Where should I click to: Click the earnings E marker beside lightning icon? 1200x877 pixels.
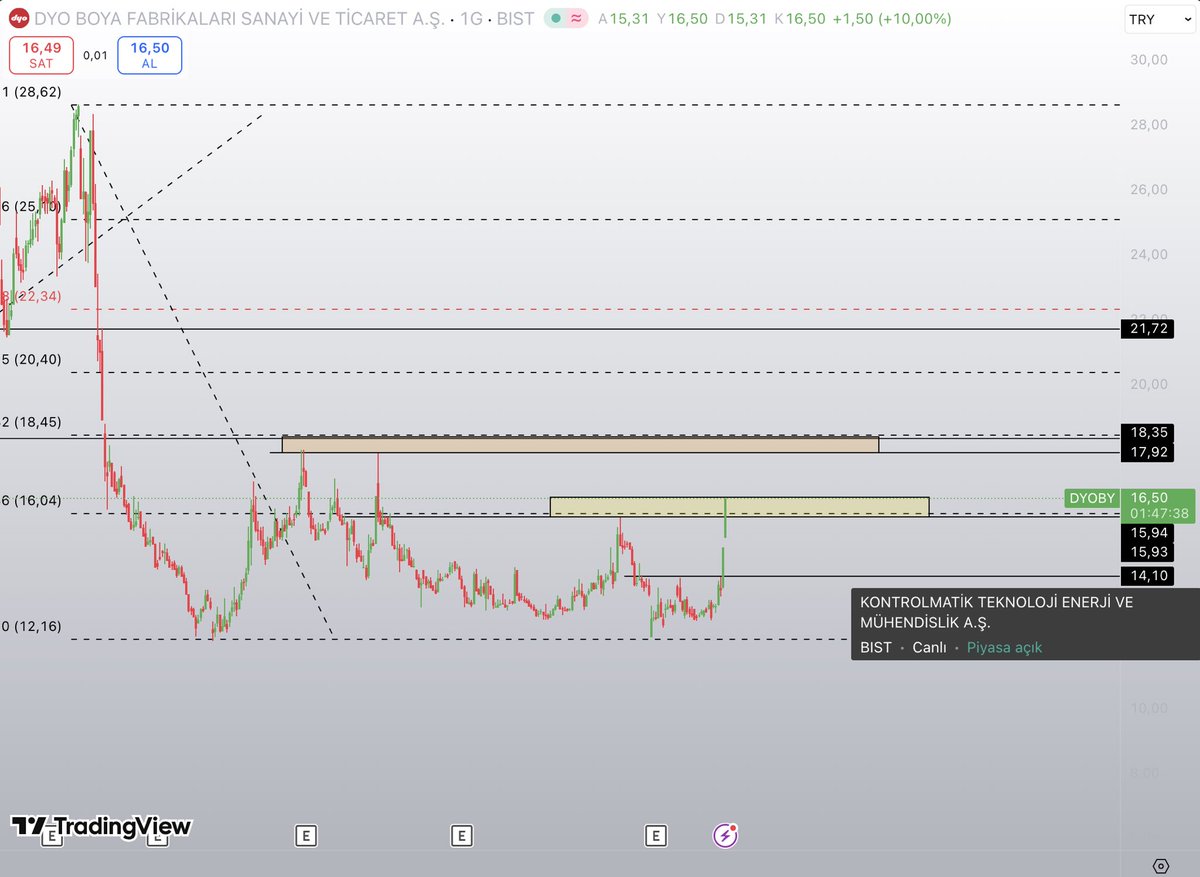pos(656,835)
